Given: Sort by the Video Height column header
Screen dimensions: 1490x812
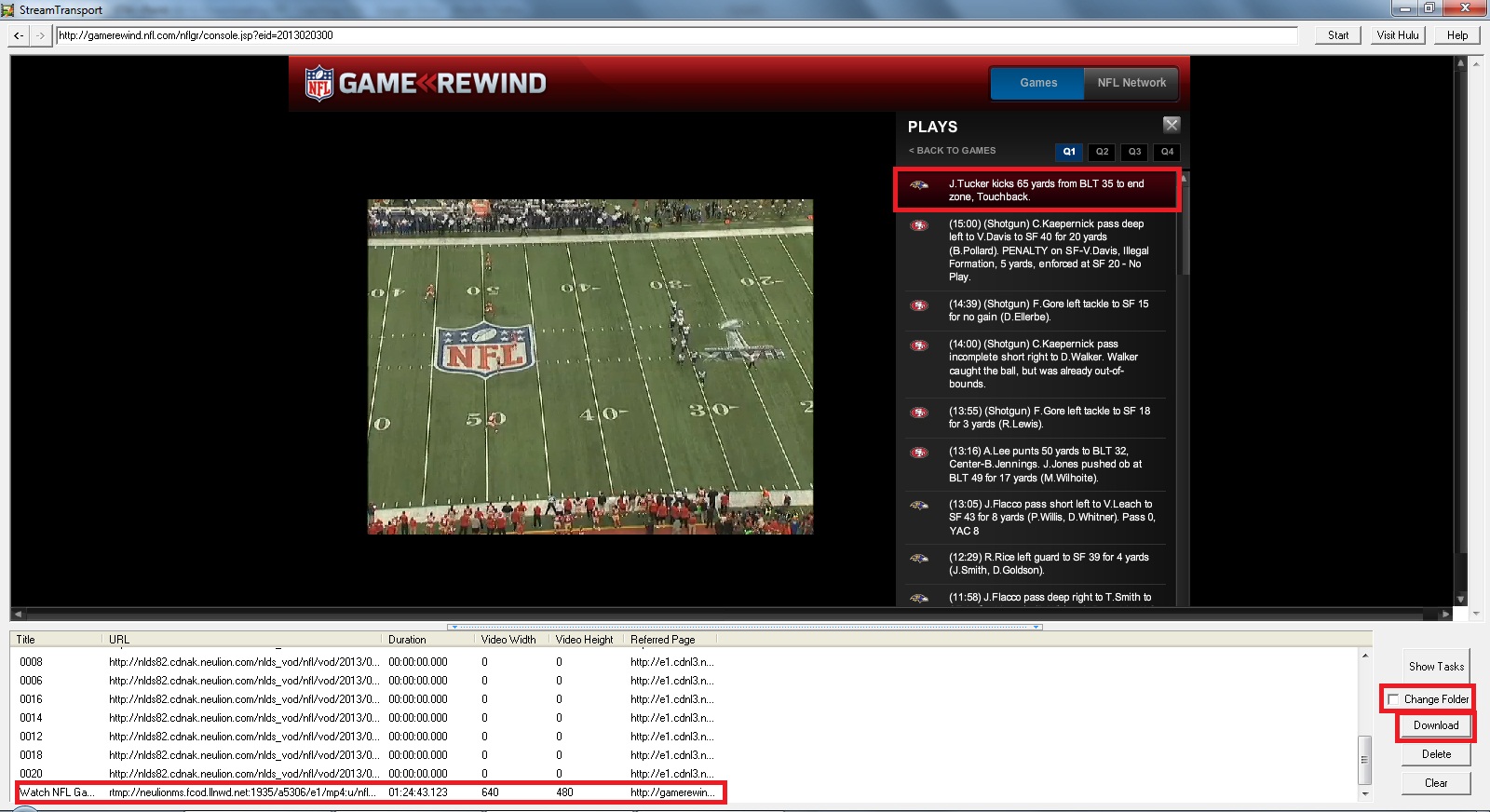Looking at the screenshot, I should click(587, 640).
